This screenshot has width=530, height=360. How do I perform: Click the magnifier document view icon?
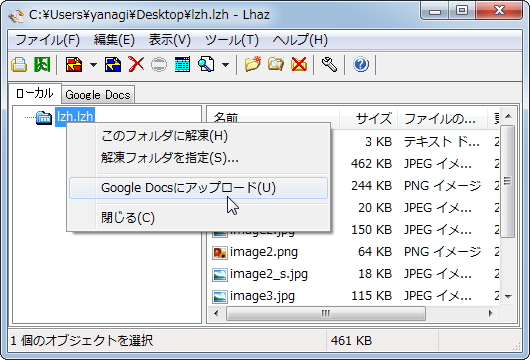point(206,64)
